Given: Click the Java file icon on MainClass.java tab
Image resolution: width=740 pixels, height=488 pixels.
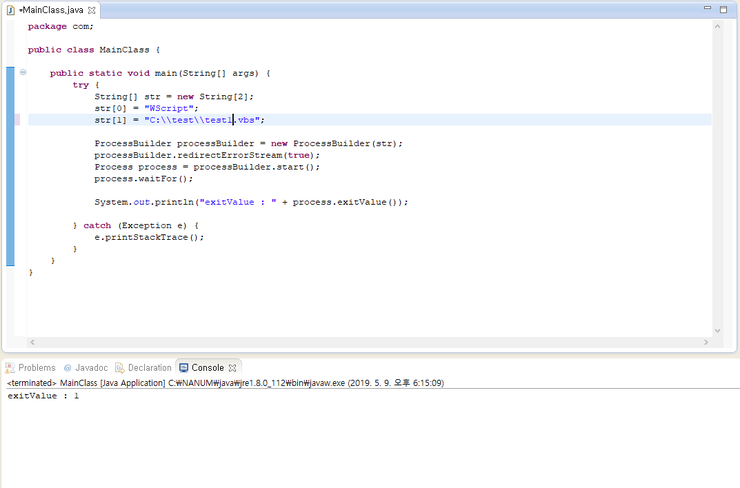Looking at the screenshot, I should (10, 9).
